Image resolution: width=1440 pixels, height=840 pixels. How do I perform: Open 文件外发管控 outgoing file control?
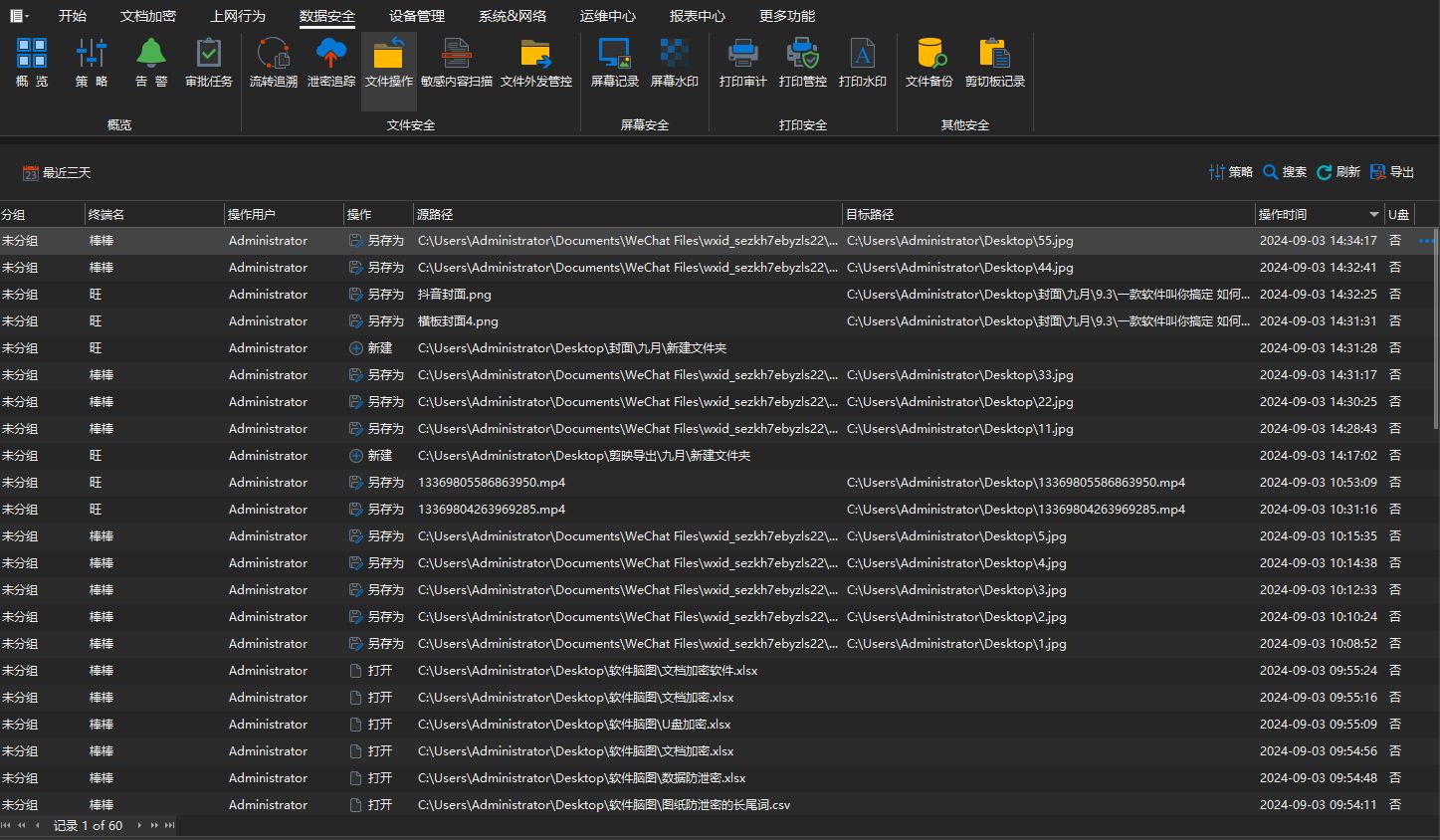536,62
